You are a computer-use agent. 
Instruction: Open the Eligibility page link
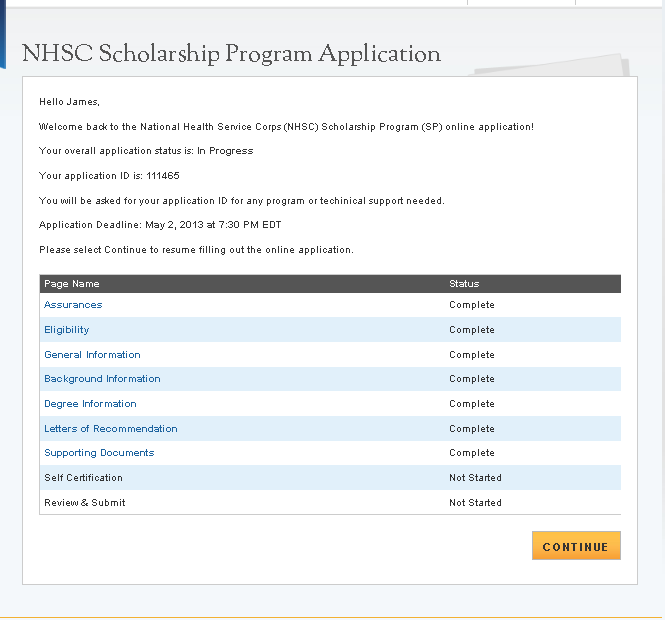click(x=67, y=330)
